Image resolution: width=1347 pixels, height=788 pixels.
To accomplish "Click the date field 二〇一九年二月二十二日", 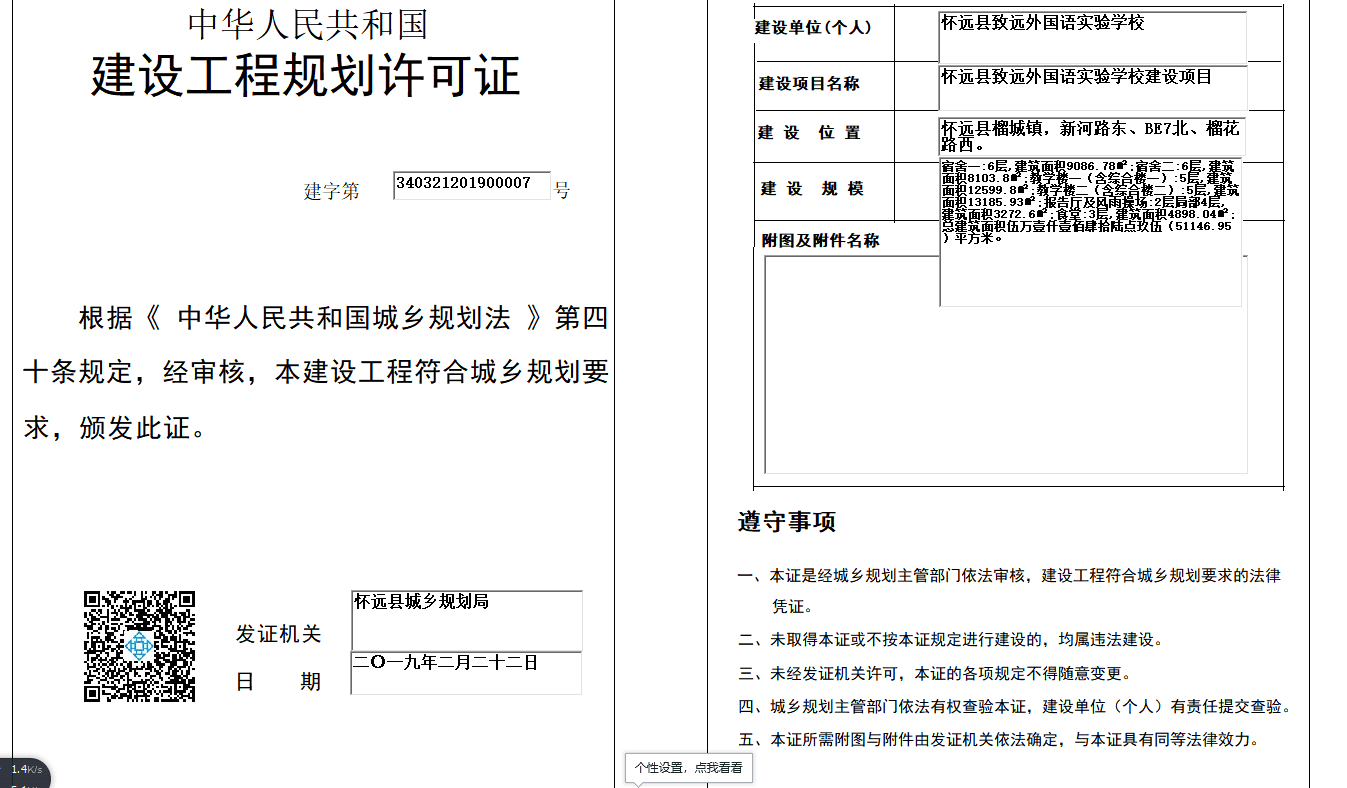I will click(x=467, y=673).
